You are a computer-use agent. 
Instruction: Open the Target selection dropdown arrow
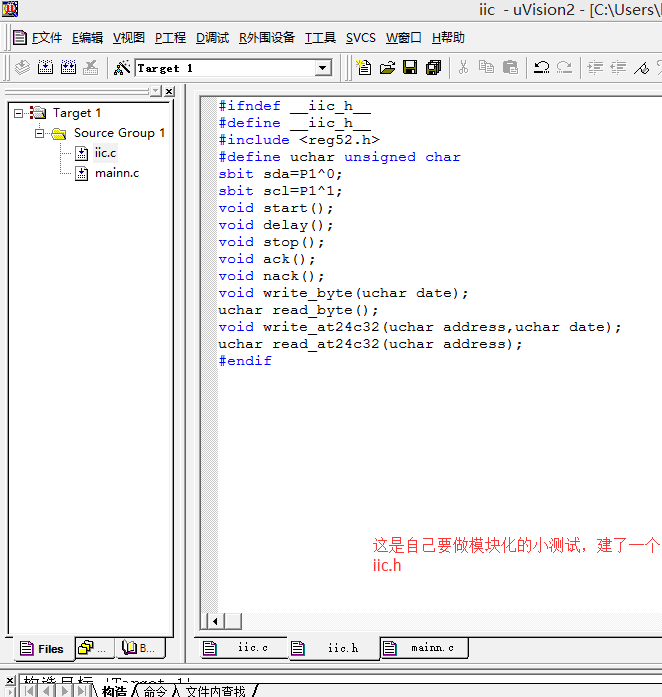(x=323, y=68)
